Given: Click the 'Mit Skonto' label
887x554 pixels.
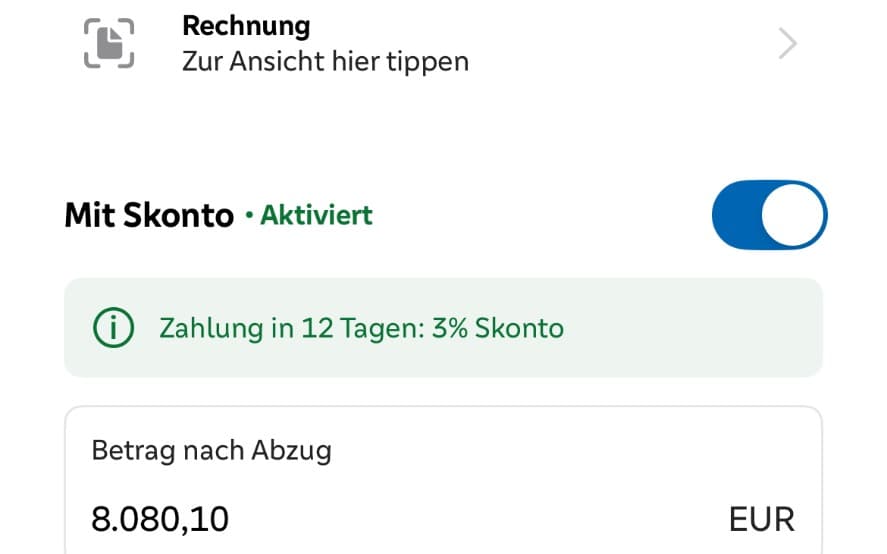Looking at the screenshot, I should pos(149,215).
